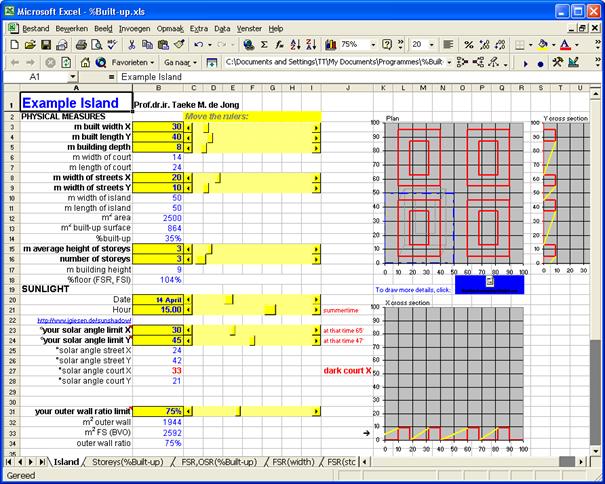Apply Percent Style icon
Image resolution: width=605 pixels, height=484 pixels.
point(469,45)
